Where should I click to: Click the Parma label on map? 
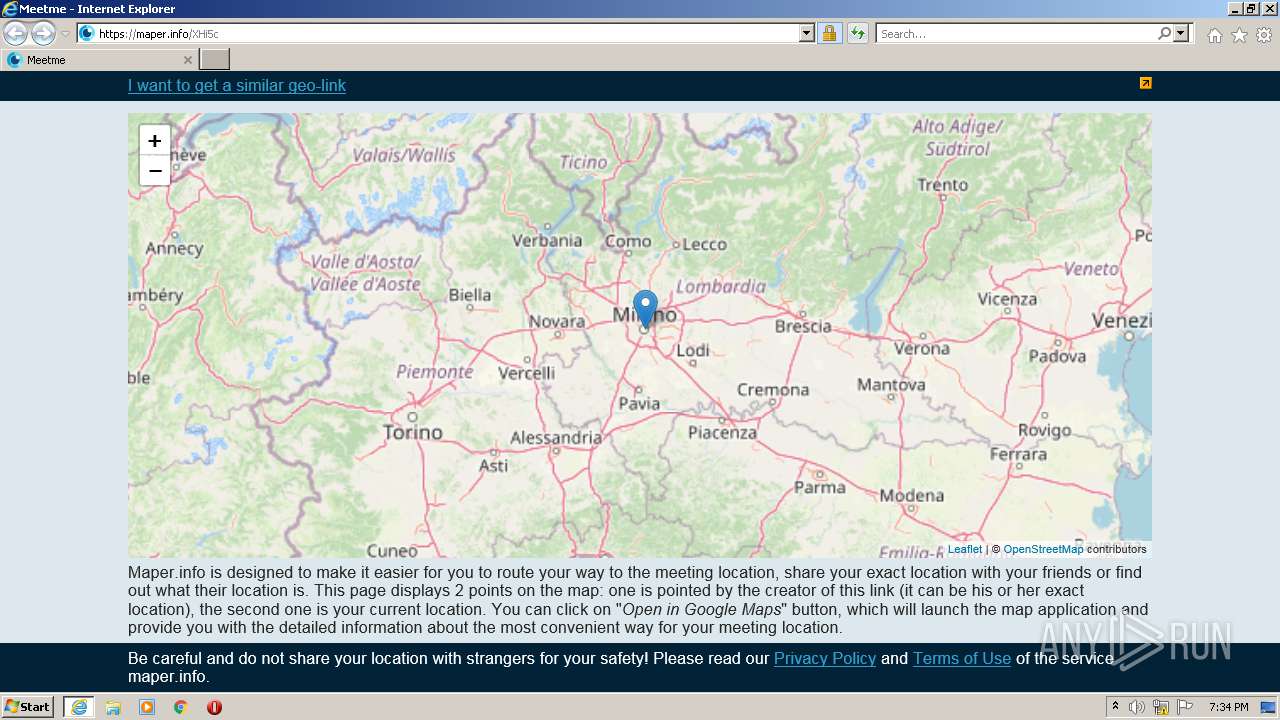coord(820,487)
